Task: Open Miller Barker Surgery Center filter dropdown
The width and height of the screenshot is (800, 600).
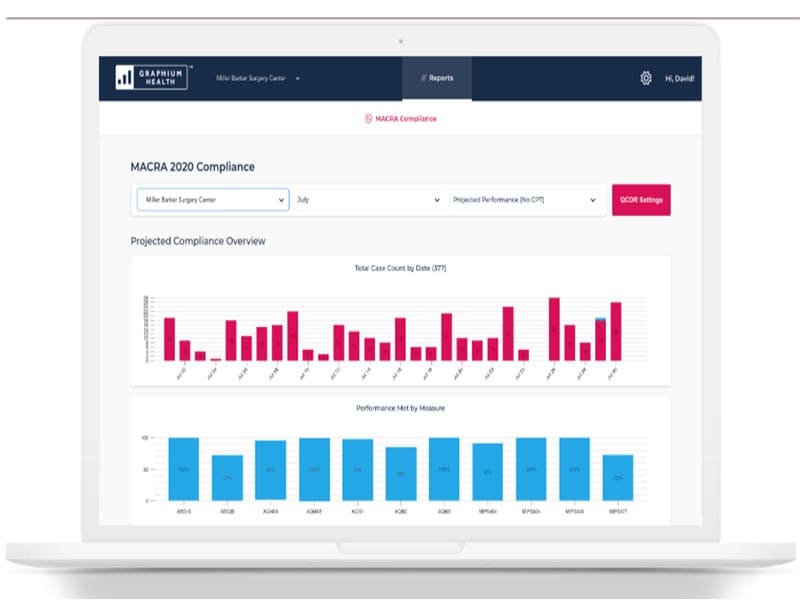Action: pos(213,199)
